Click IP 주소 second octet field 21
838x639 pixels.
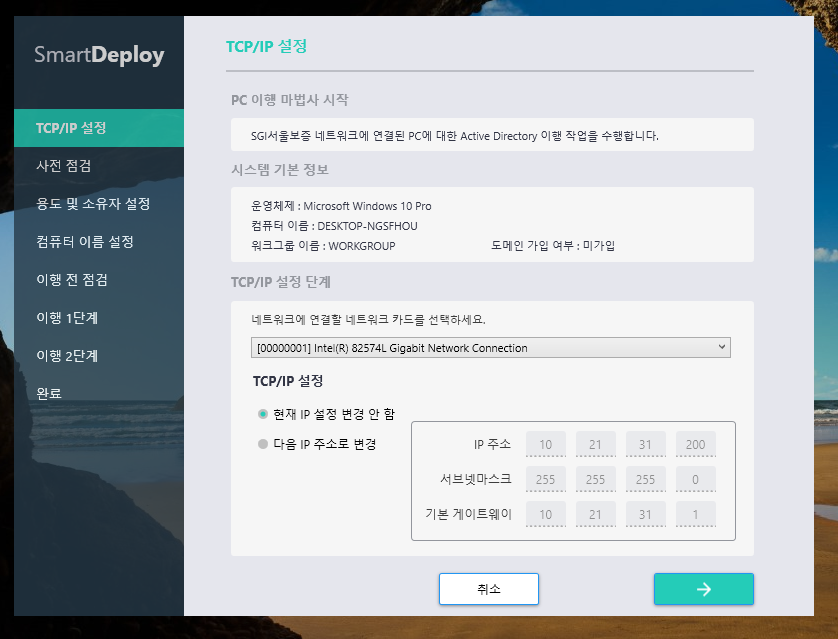[595, 444]
